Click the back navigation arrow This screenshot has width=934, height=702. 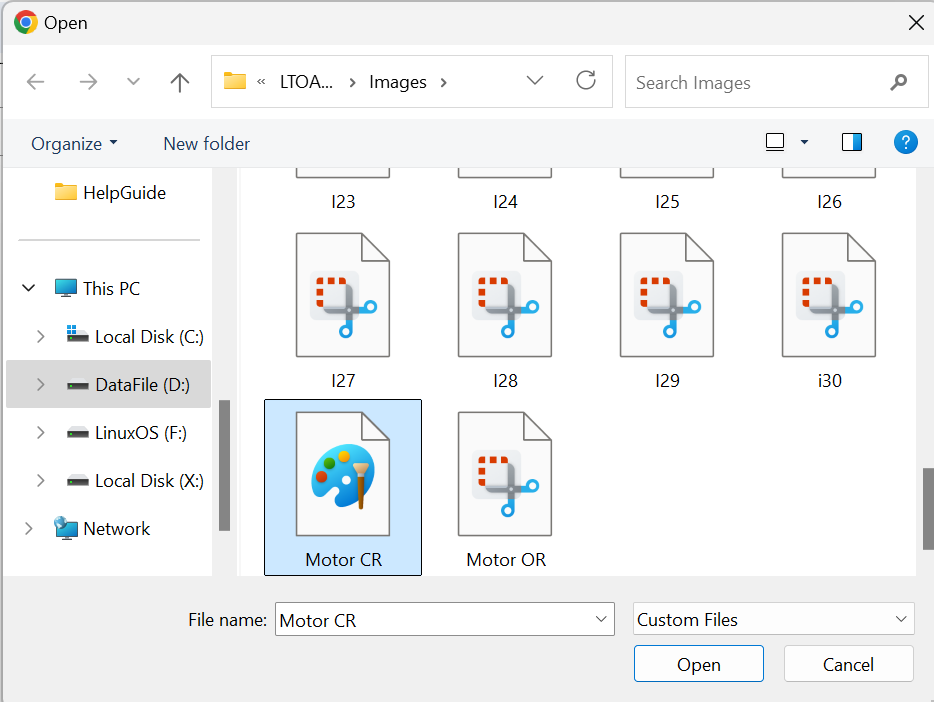tap(35, 82)
